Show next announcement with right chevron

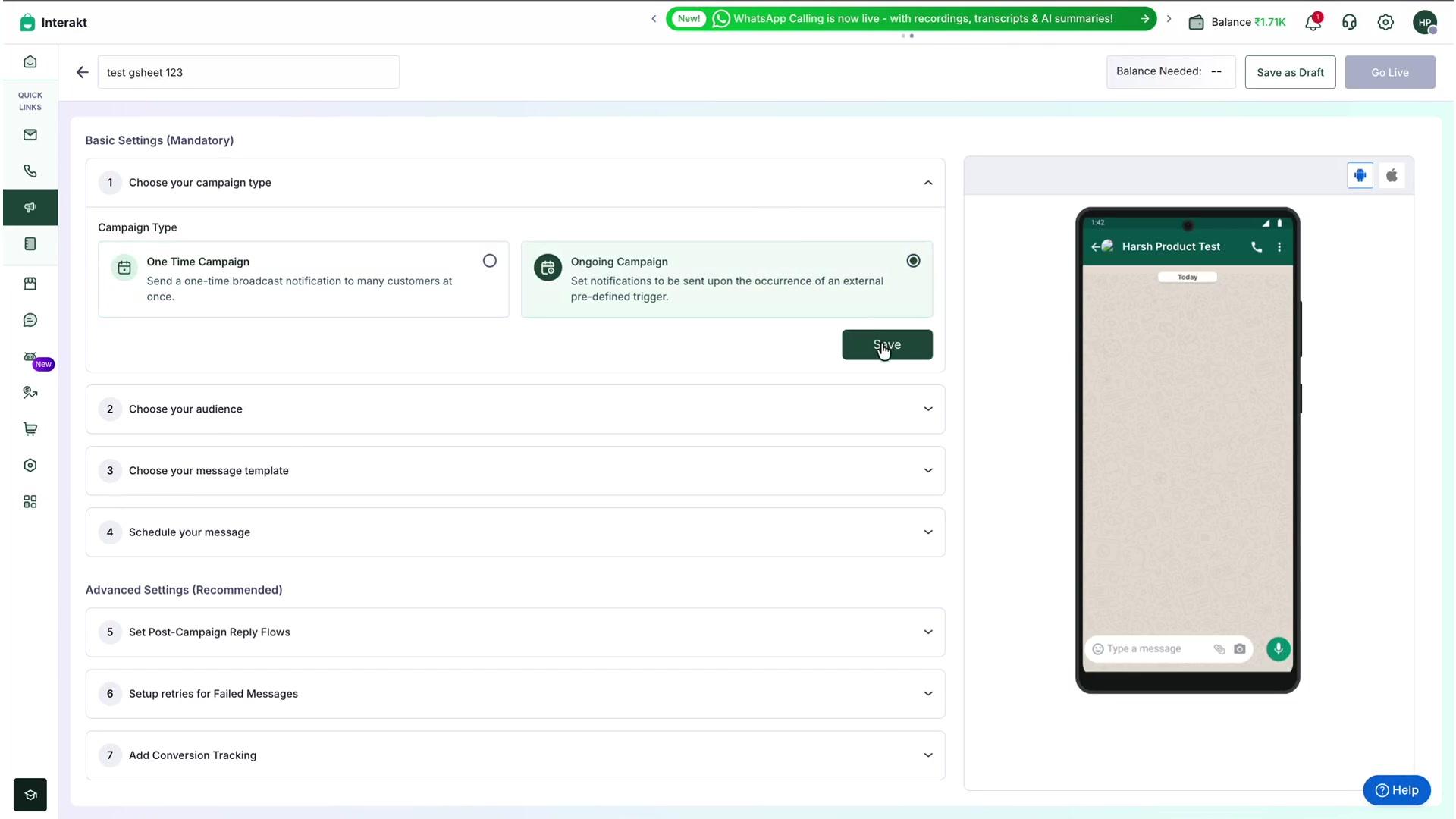tap(1169, 19)
